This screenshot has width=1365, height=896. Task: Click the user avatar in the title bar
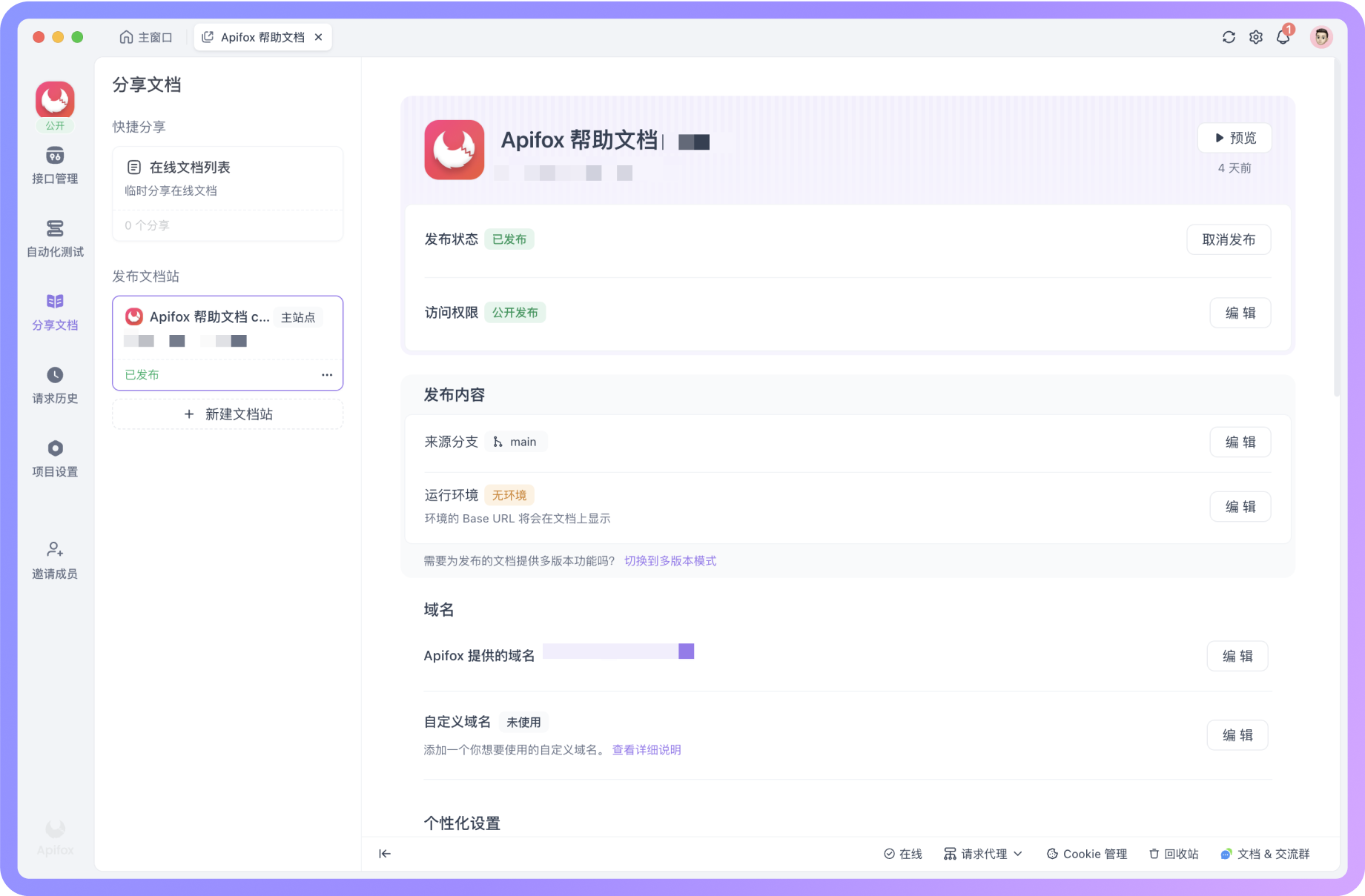pos(1321,37)
